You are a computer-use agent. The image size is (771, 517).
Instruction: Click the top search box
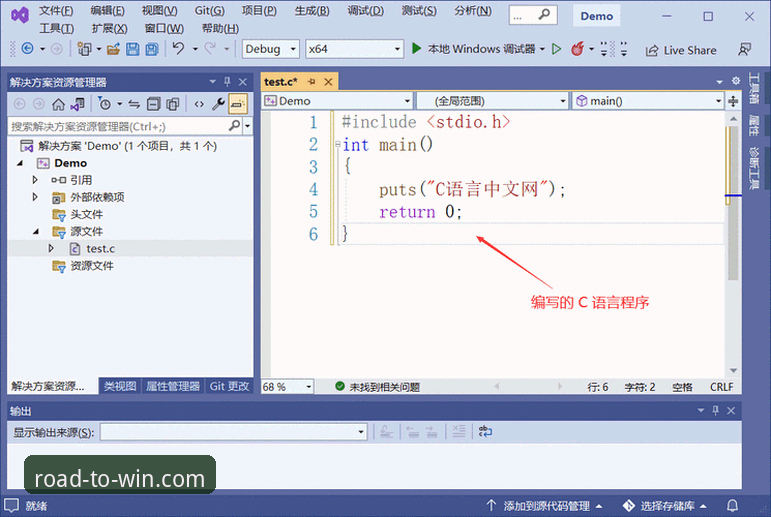tap(533, 15)
